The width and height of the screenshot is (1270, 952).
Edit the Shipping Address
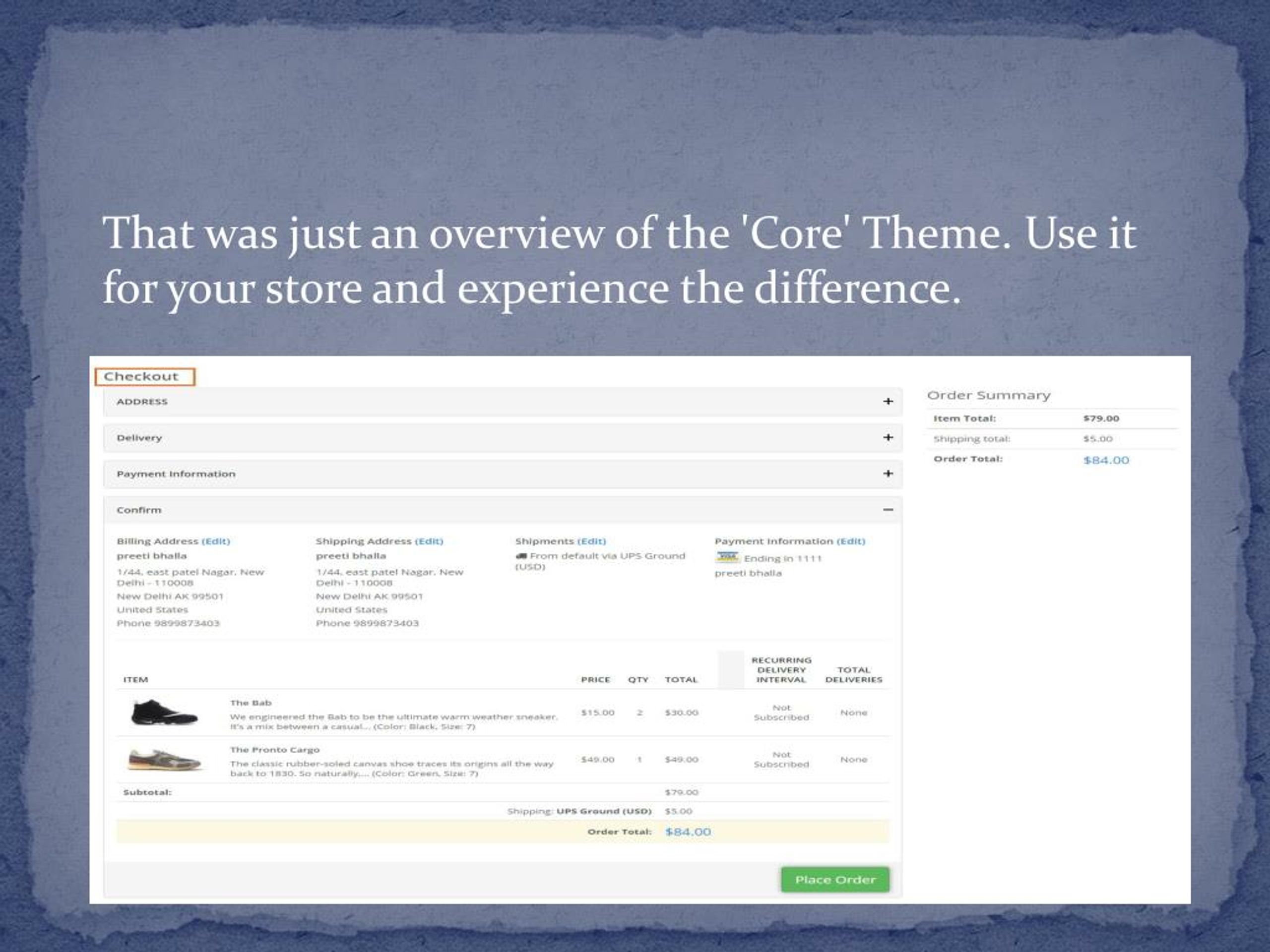click(429, 541)
